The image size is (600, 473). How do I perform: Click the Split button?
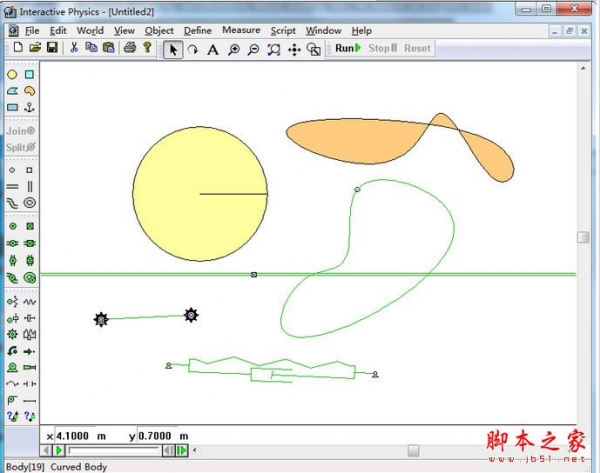click(21, 147)
